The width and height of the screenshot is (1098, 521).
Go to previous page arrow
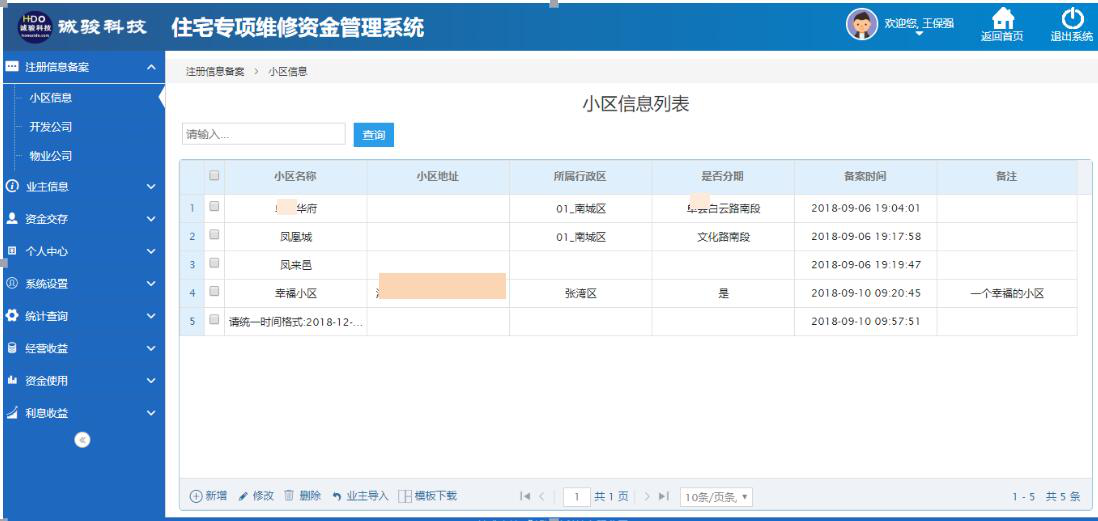click(x=541, y=496)
